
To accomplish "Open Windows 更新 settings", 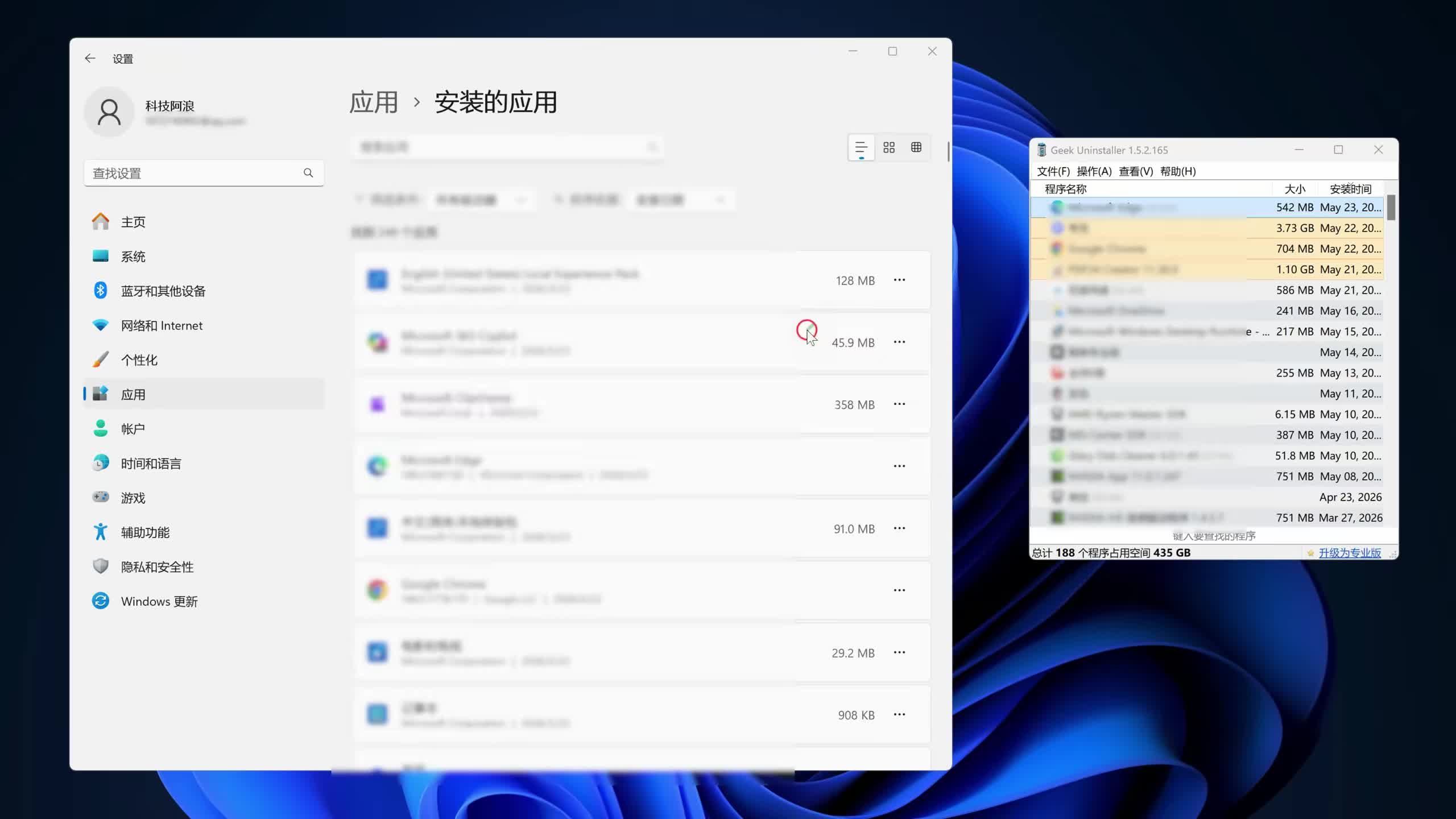I will pyautogui.click(x=204, y=601).
